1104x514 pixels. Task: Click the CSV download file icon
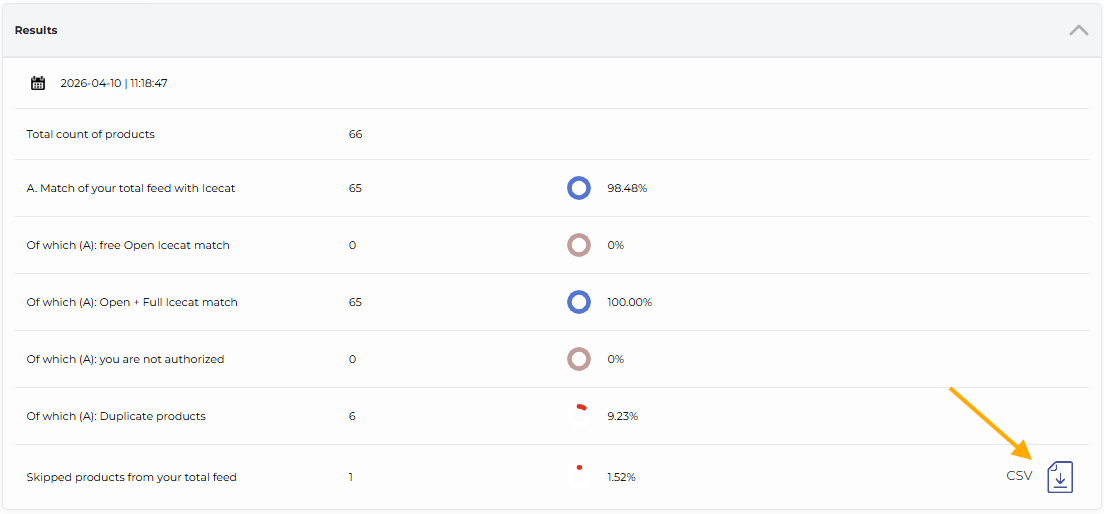[x=1060, y=477]
